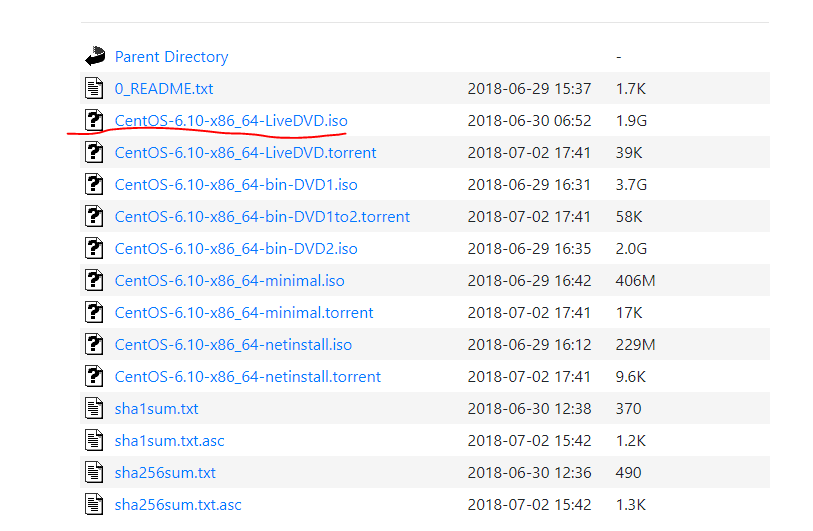Click the 2.0G size of bin-DVD2.iso
The width and height of the screenshot is (813, 531).
631,248
